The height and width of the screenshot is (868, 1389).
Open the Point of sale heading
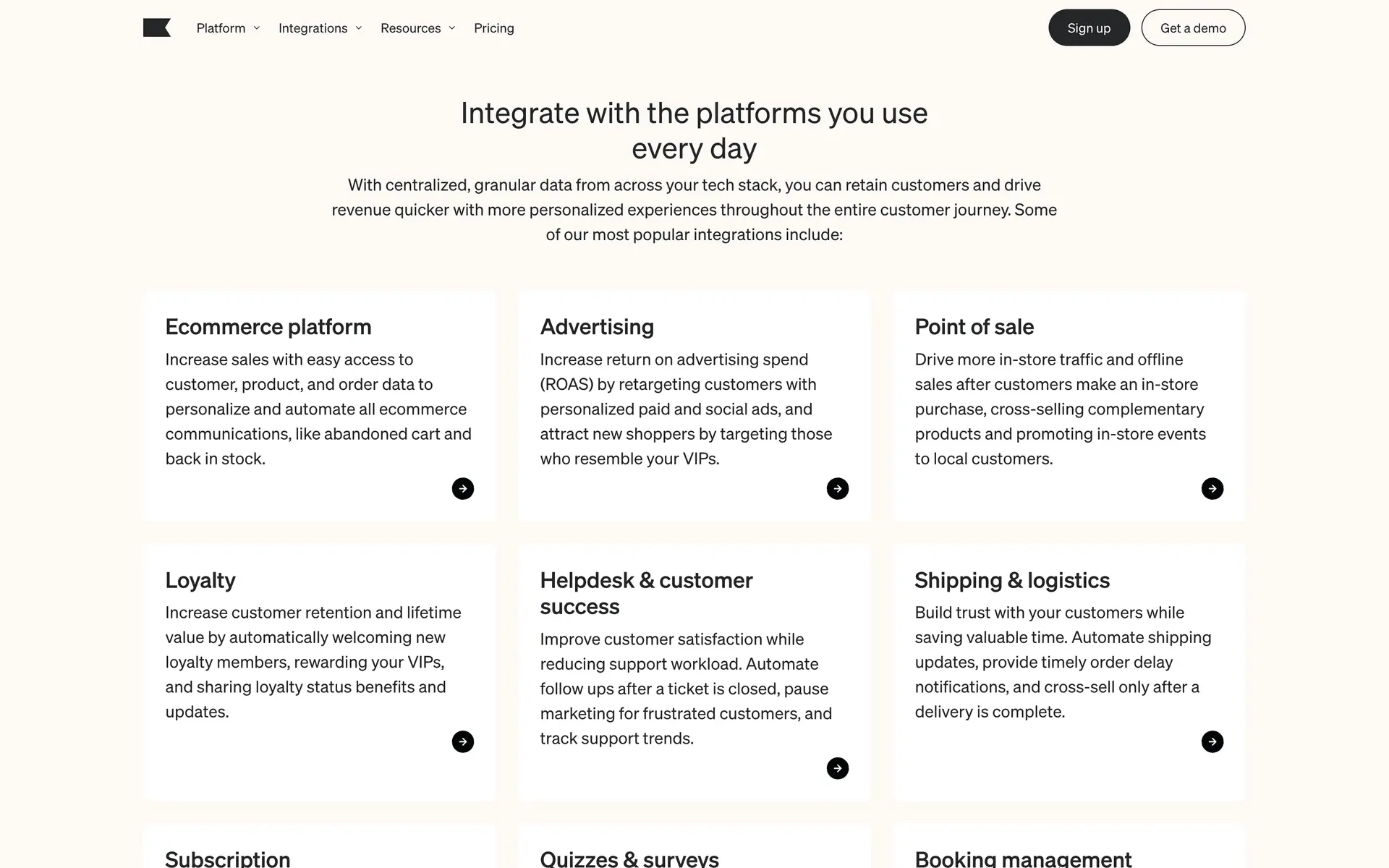click(974, 327)
